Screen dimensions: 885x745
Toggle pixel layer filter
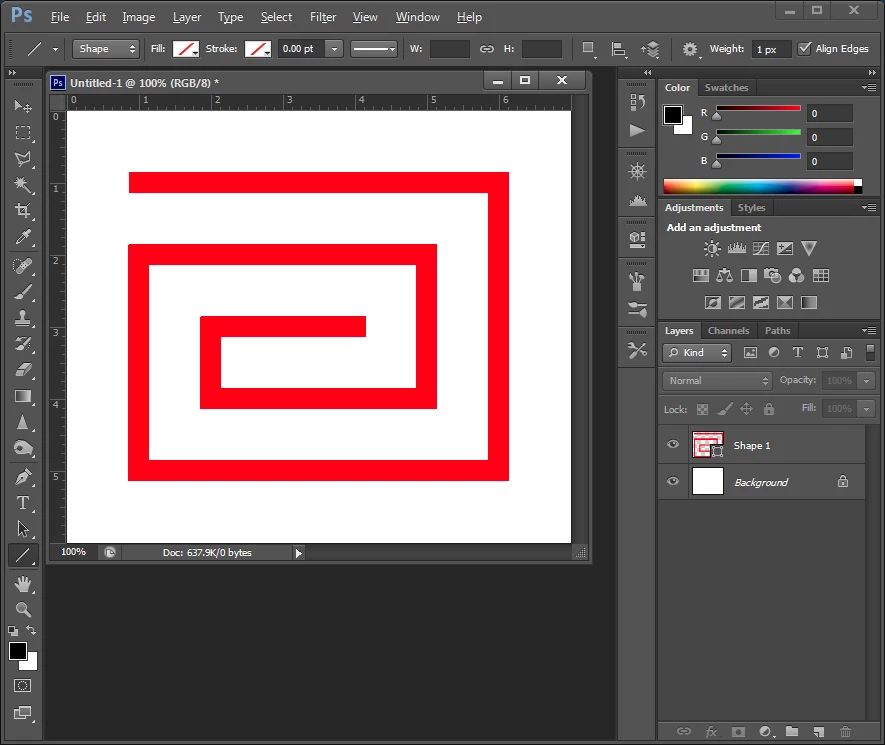point(750,353)
